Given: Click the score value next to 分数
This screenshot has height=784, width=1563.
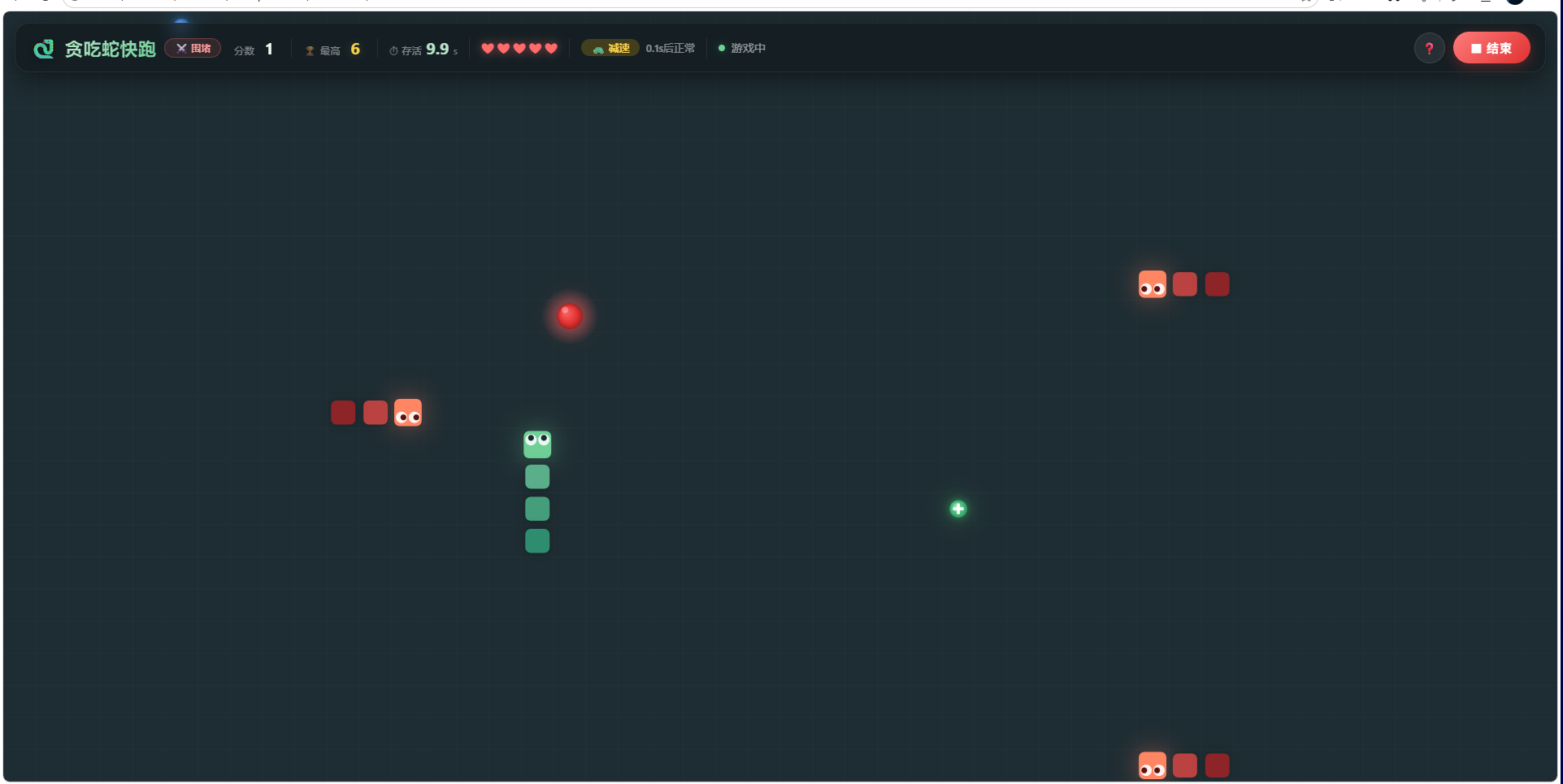Looking at the screenshot, I should pos(269,49).
